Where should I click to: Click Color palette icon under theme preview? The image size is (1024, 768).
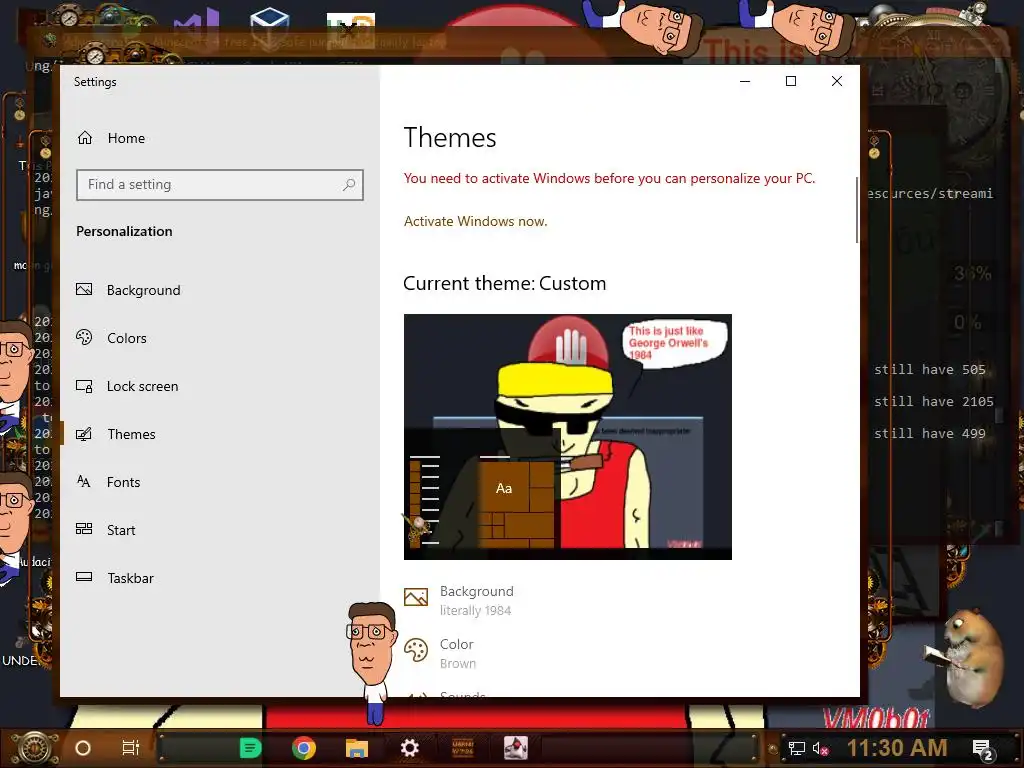416,650
